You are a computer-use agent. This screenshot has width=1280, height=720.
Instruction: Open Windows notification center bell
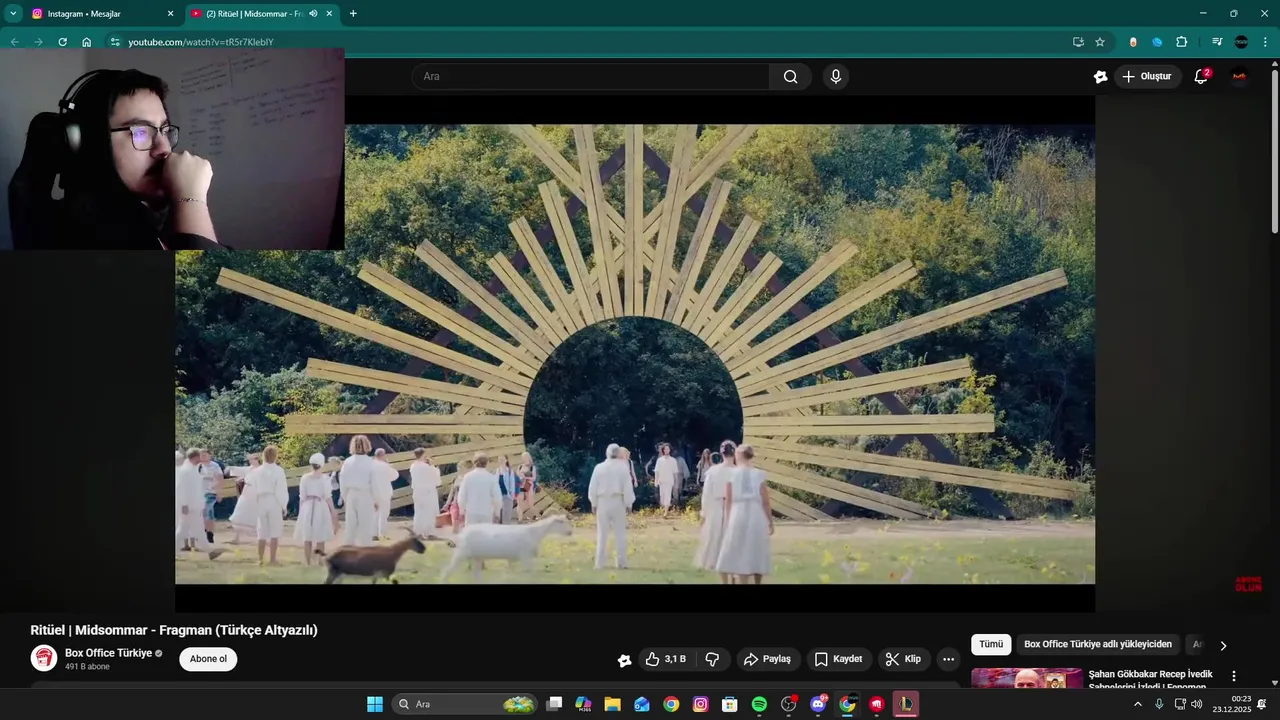pyautogui.click(x=1262, y=704)
